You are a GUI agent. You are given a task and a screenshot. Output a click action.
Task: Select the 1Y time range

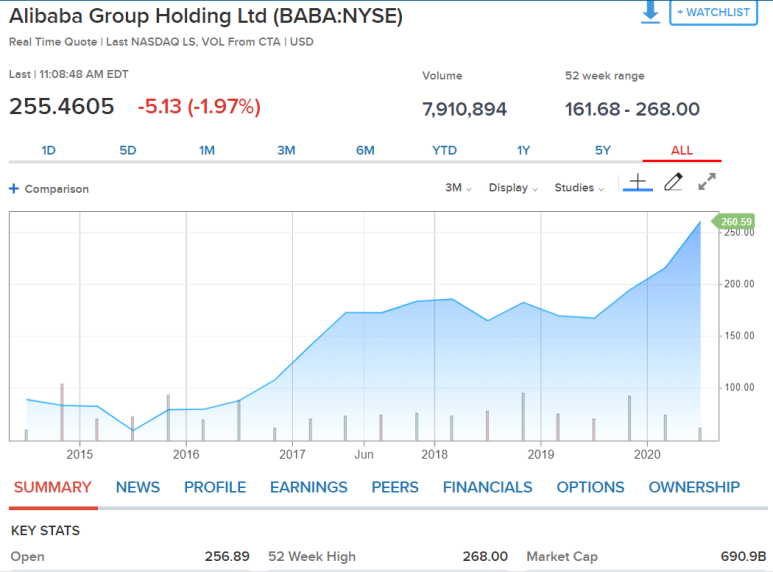(524, 150)
